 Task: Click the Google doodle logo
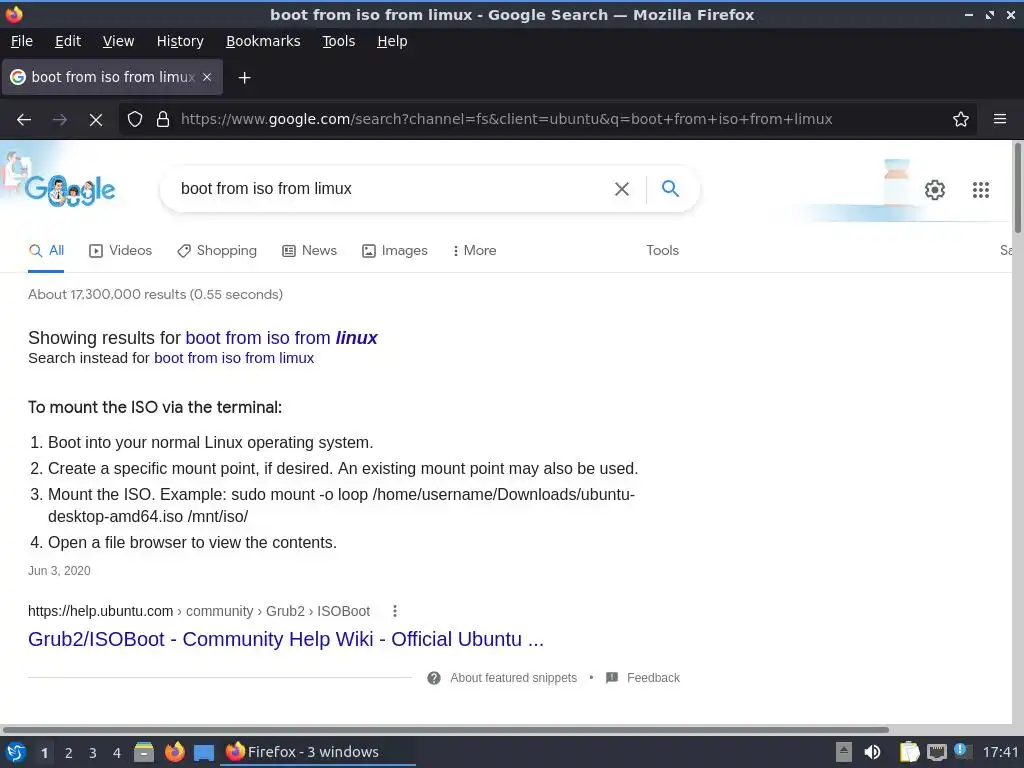(70, 189)
